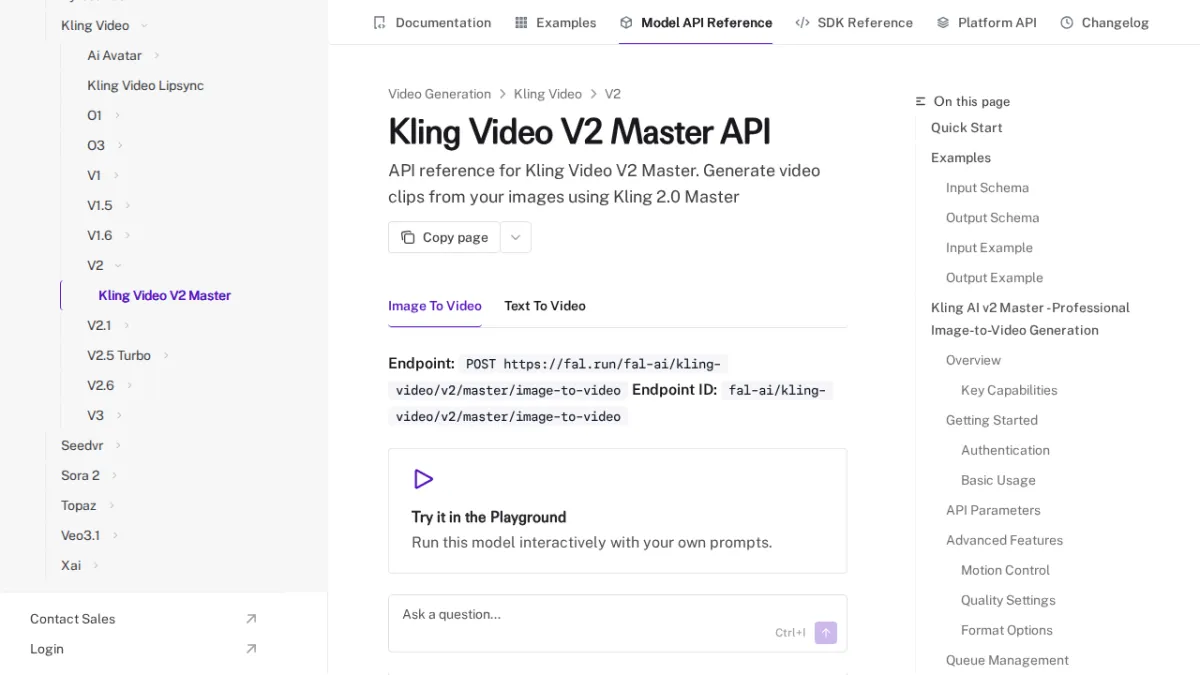1200x675 pixels.
Task: Open the Login link
Action: (47, 649)
